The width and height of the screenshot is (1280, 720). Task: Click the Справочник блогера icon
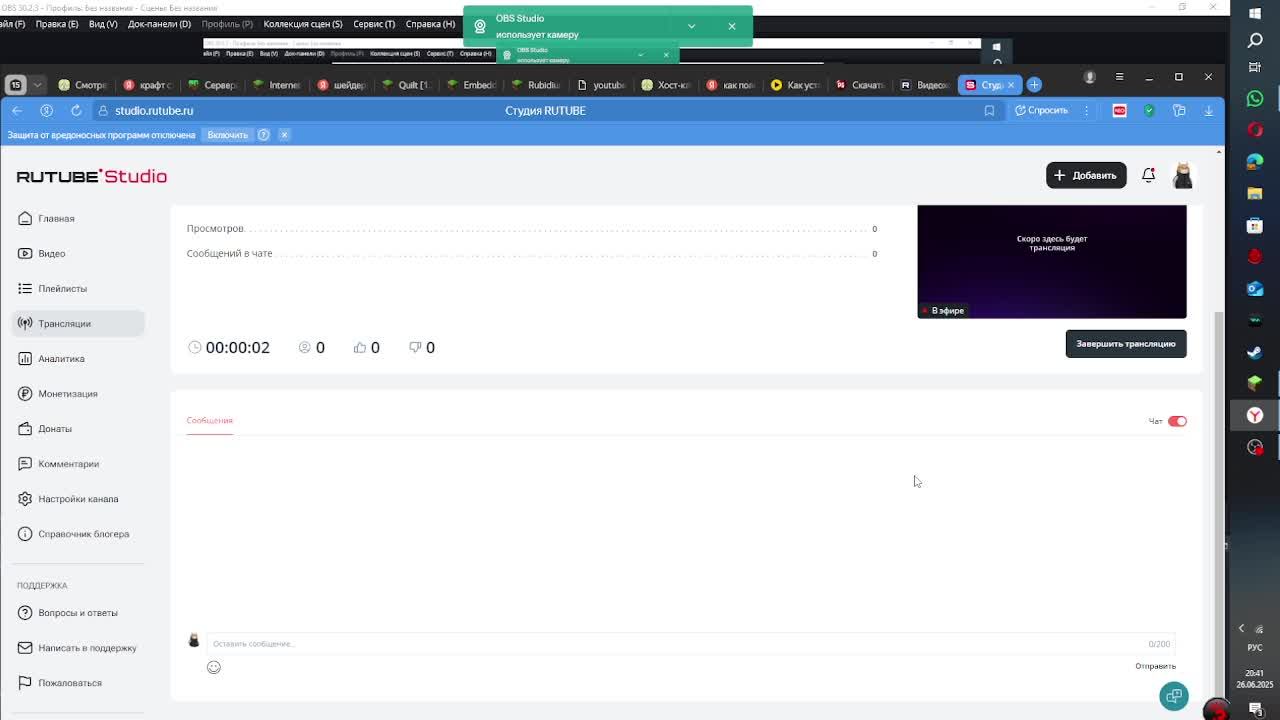click(25, 533)
